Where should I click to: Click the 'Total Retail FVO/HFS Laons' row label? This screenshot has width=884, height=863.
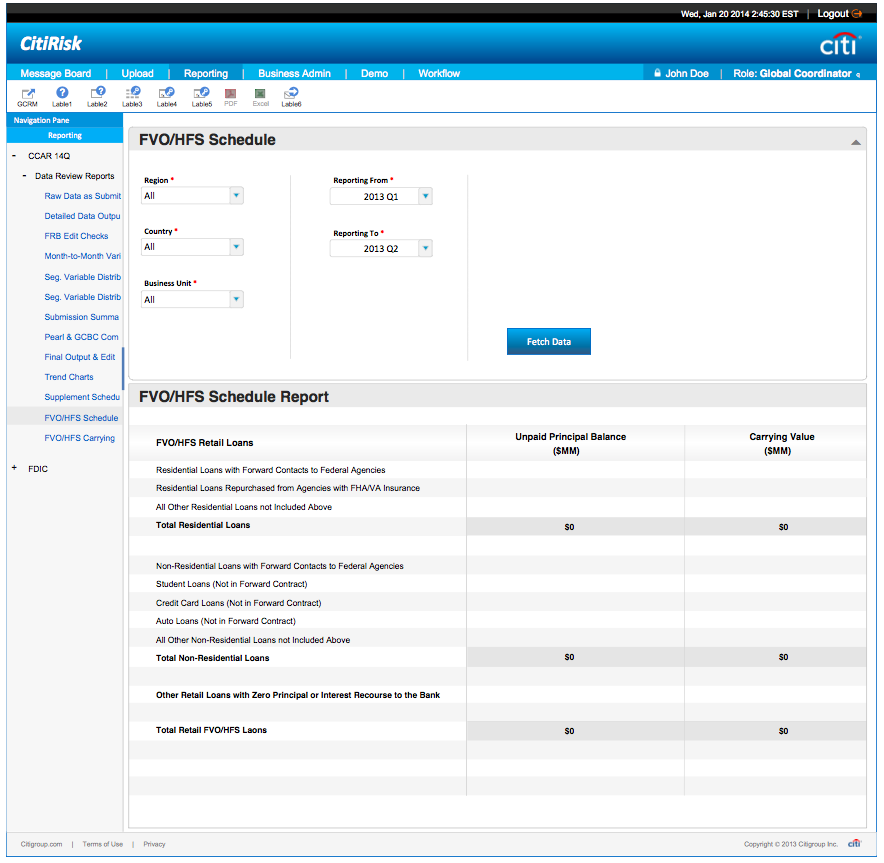[211, 730]
